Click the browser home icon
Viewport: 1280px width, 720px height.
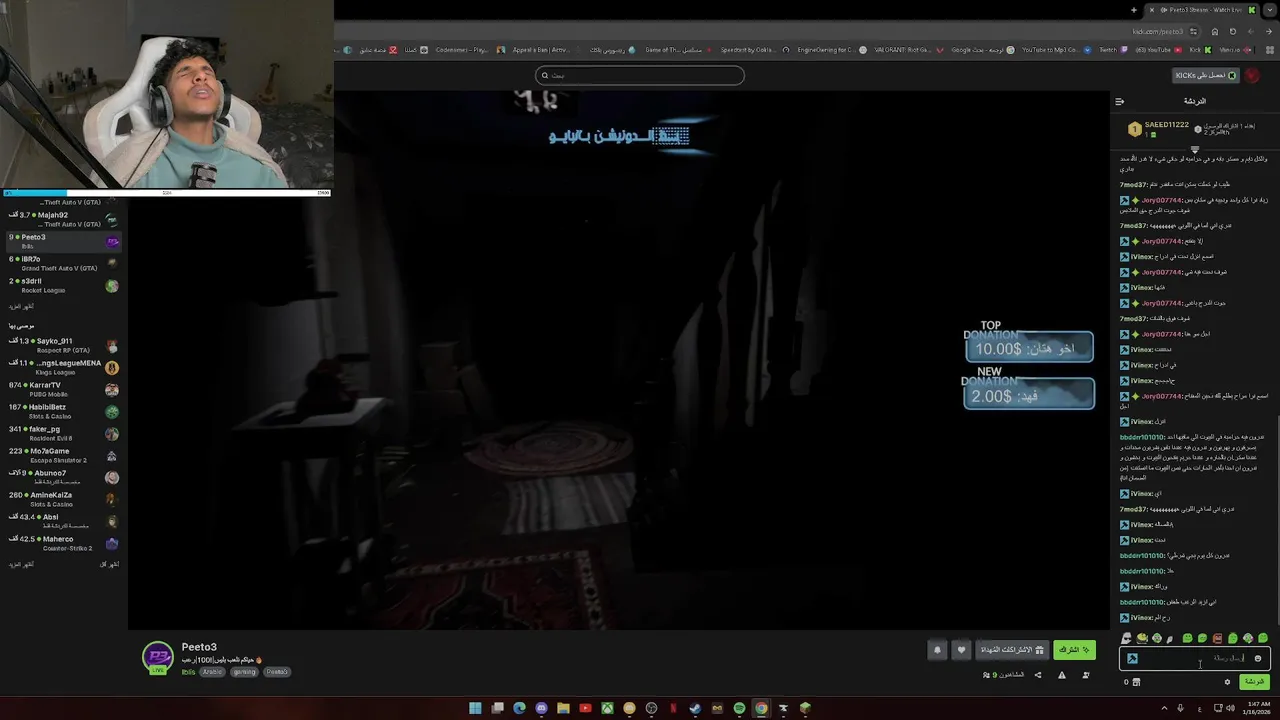pos(1215,32)
